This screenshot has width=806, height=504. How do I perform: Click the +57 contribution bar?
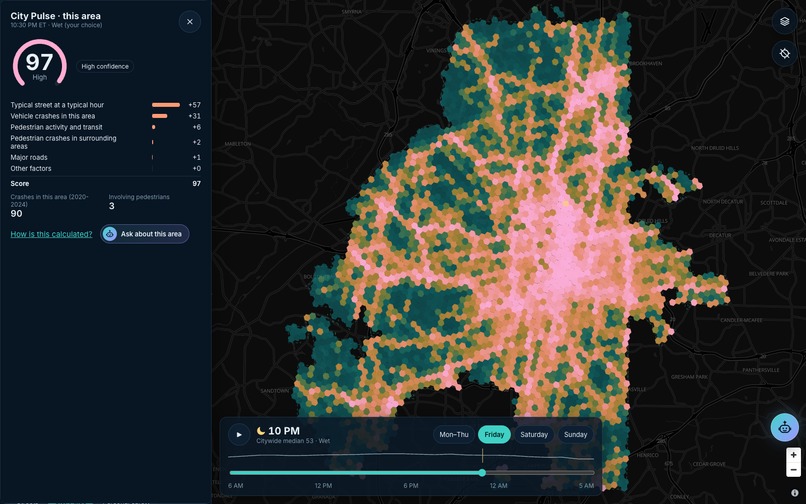(166, 105)
